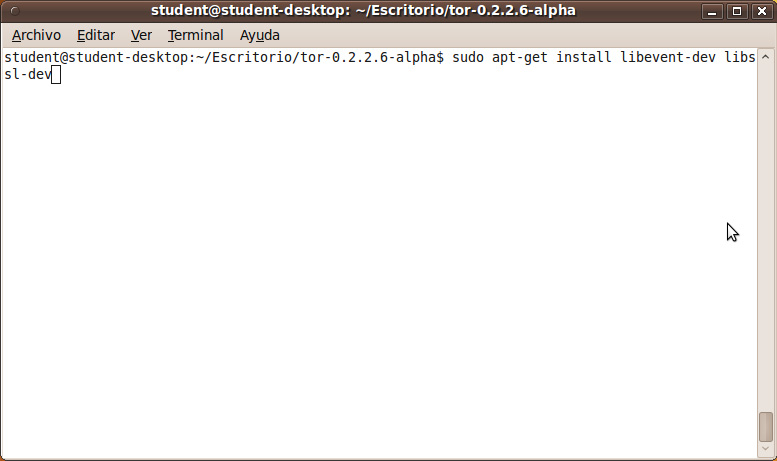This screenshot has height=461, width=777.
Task: Click the scrollbar up arrow
Action: pyautogui.click(x=766, y=57)
